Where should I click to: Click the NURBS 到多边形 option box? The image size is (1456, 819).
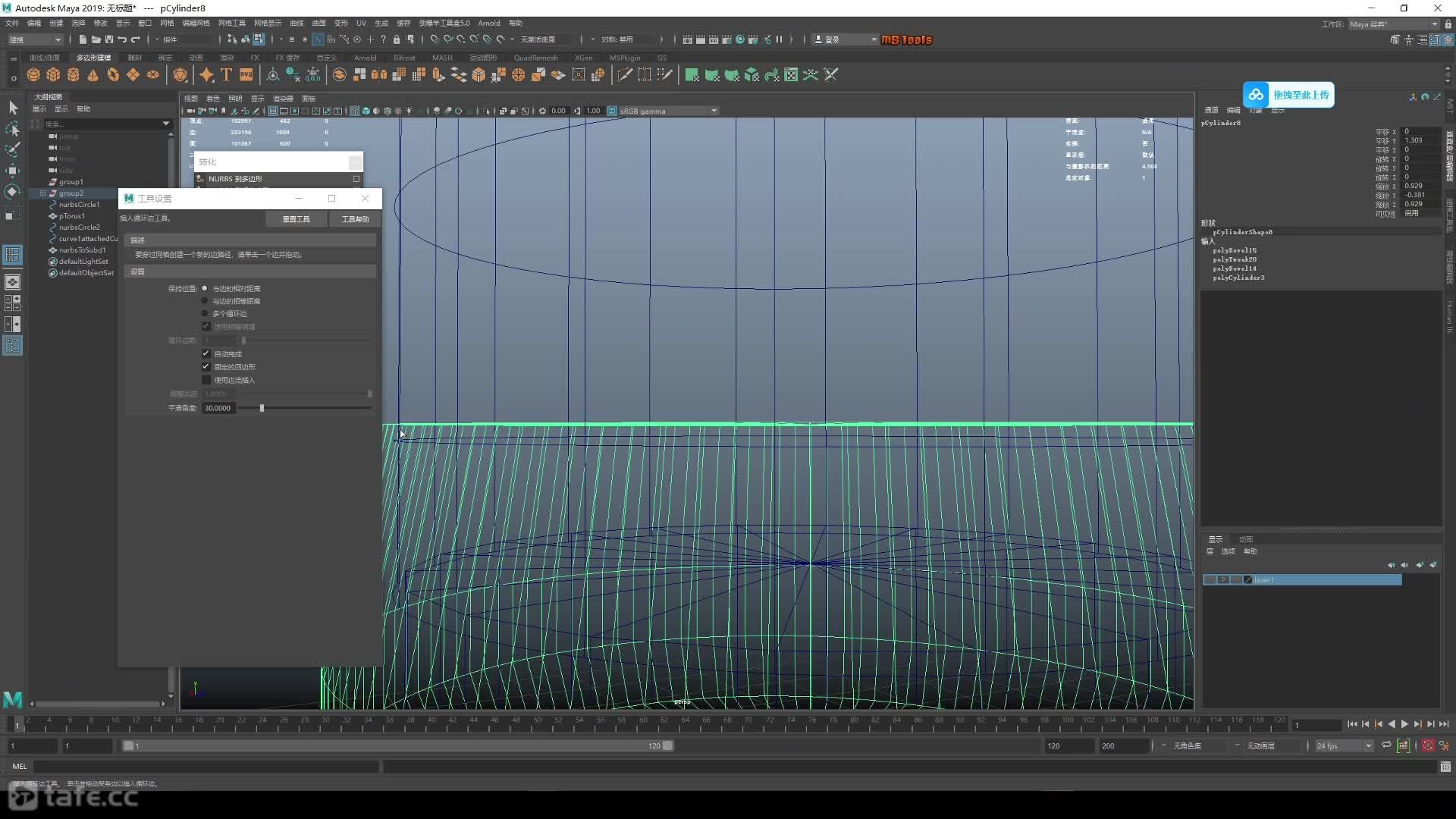coord(356,179)
